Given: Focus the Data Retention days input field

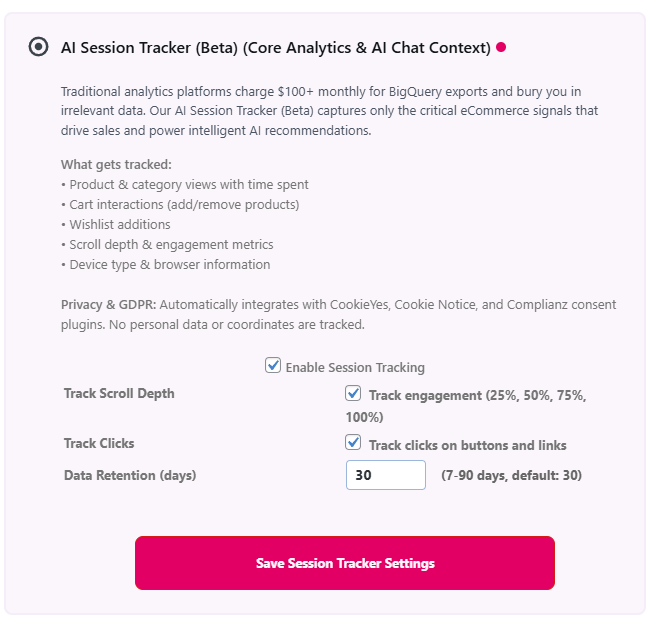Looking at the screenshot, I should pos(385,475).
